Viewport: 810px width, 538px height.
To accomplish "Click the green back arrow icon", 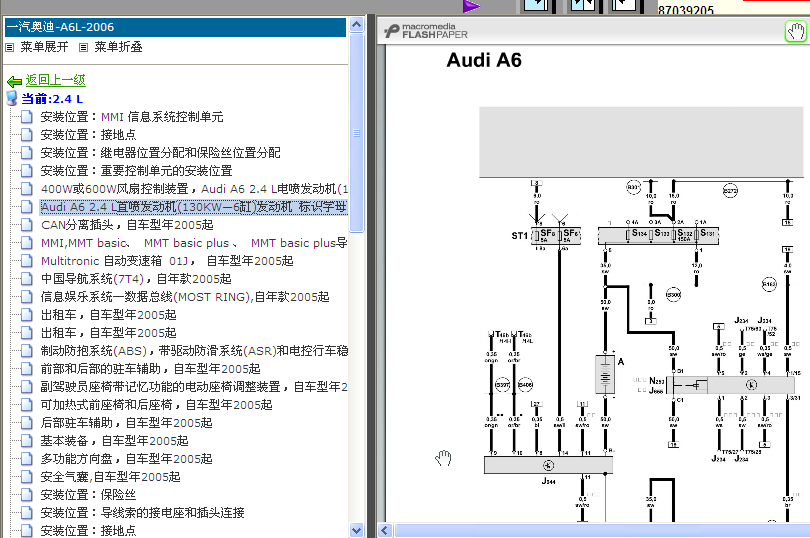I will coord(14,81).
